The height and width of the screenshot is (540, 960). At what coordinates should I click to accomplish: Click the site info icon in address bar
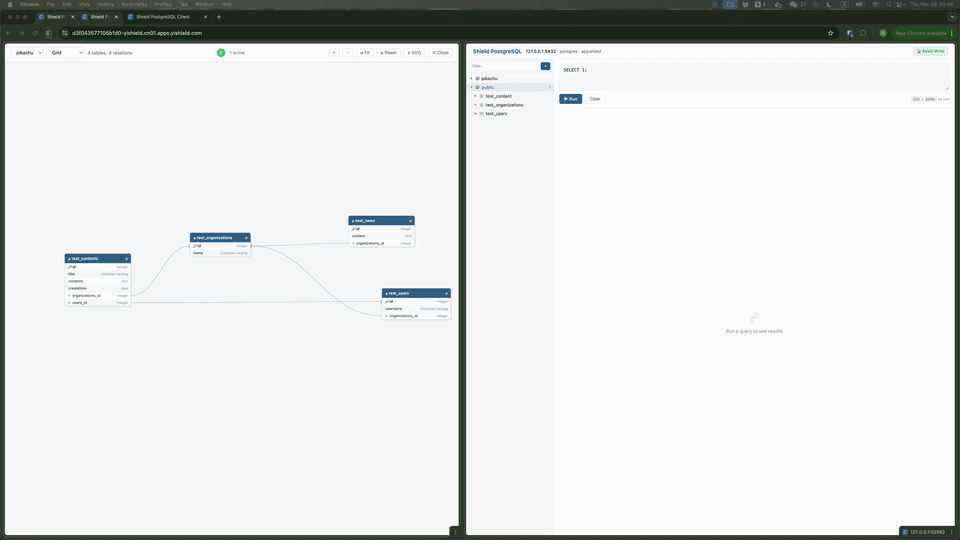click(65, 33)
